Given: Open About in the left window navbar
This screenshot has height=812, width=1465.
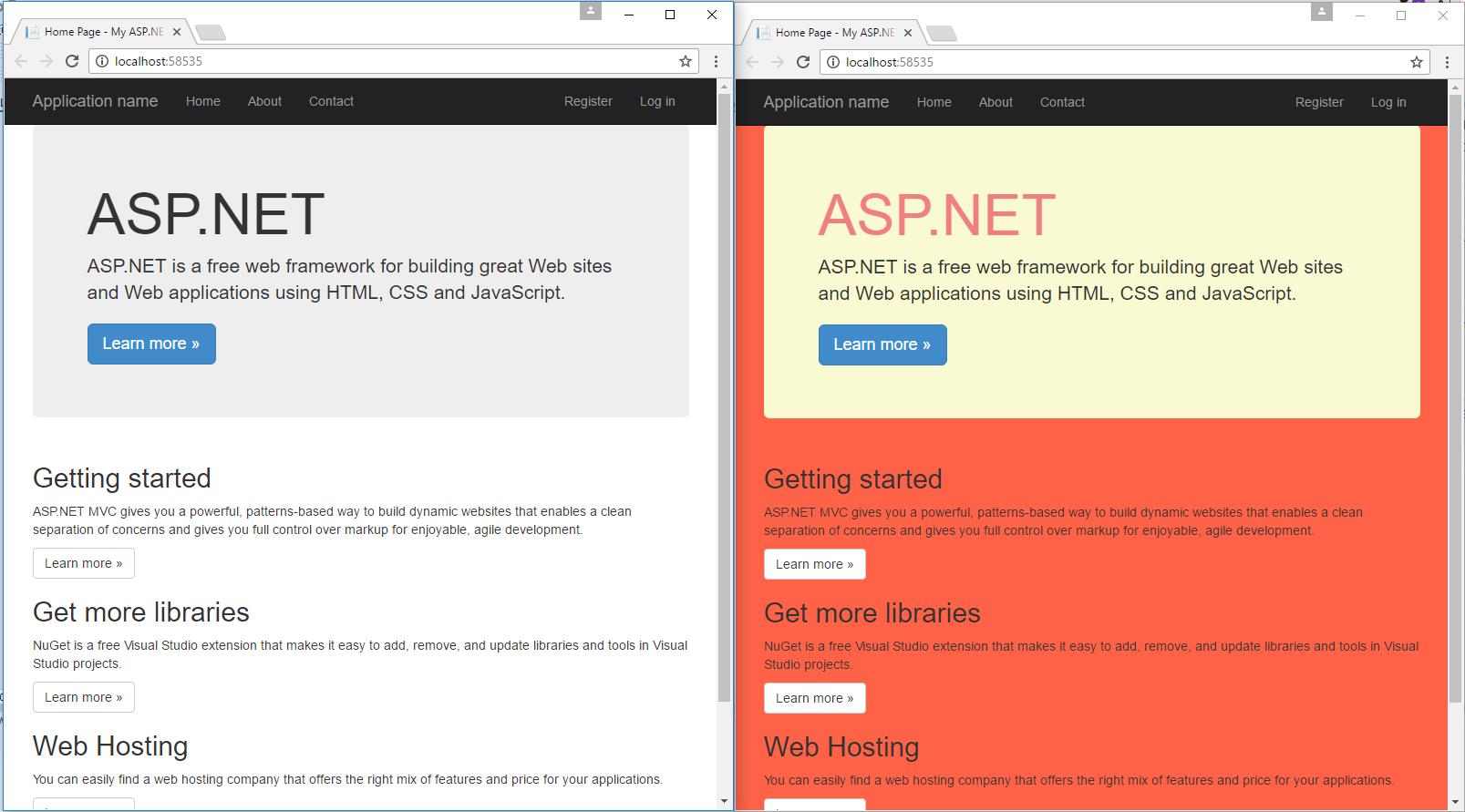Looking at the screenshot, I should [264, 101].
